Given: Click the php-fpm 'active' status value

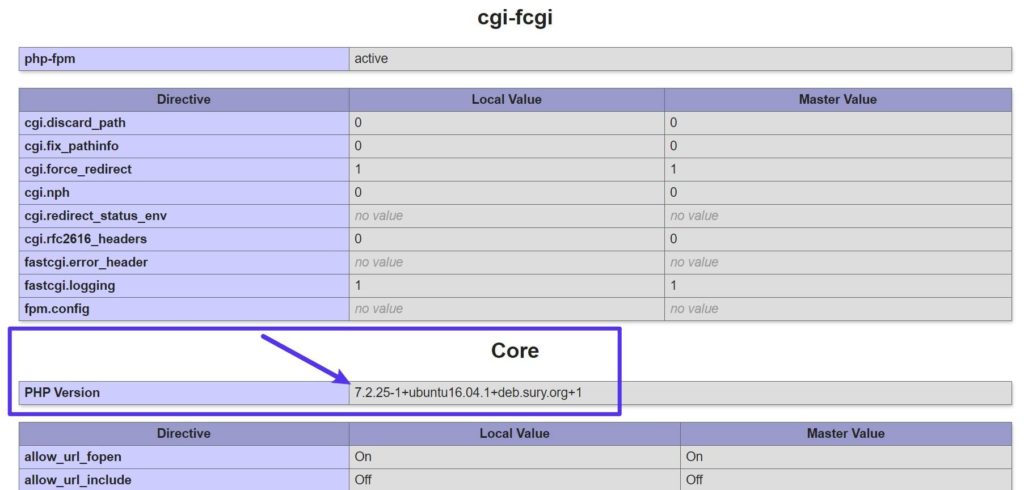Looking at the screenshot, I should point(371,59).
